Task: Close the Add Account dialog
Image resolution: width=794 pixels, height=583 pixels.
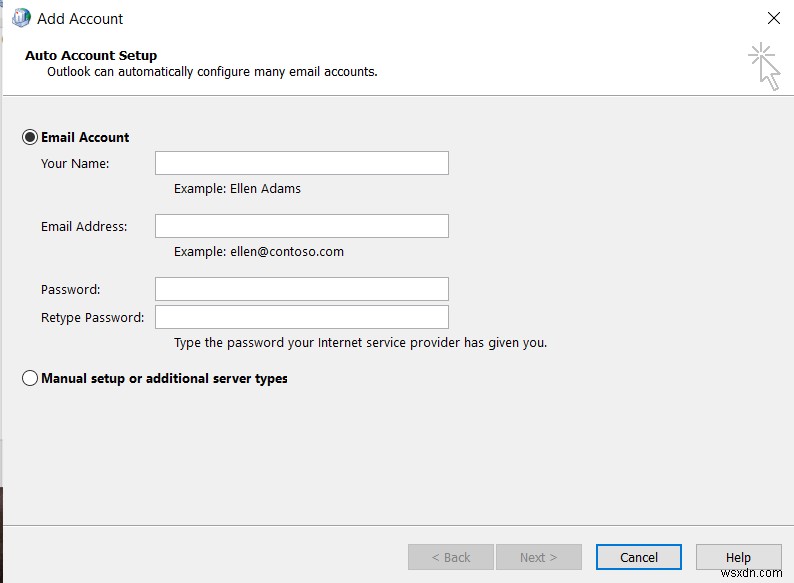Action: click(x=773, y=18)
